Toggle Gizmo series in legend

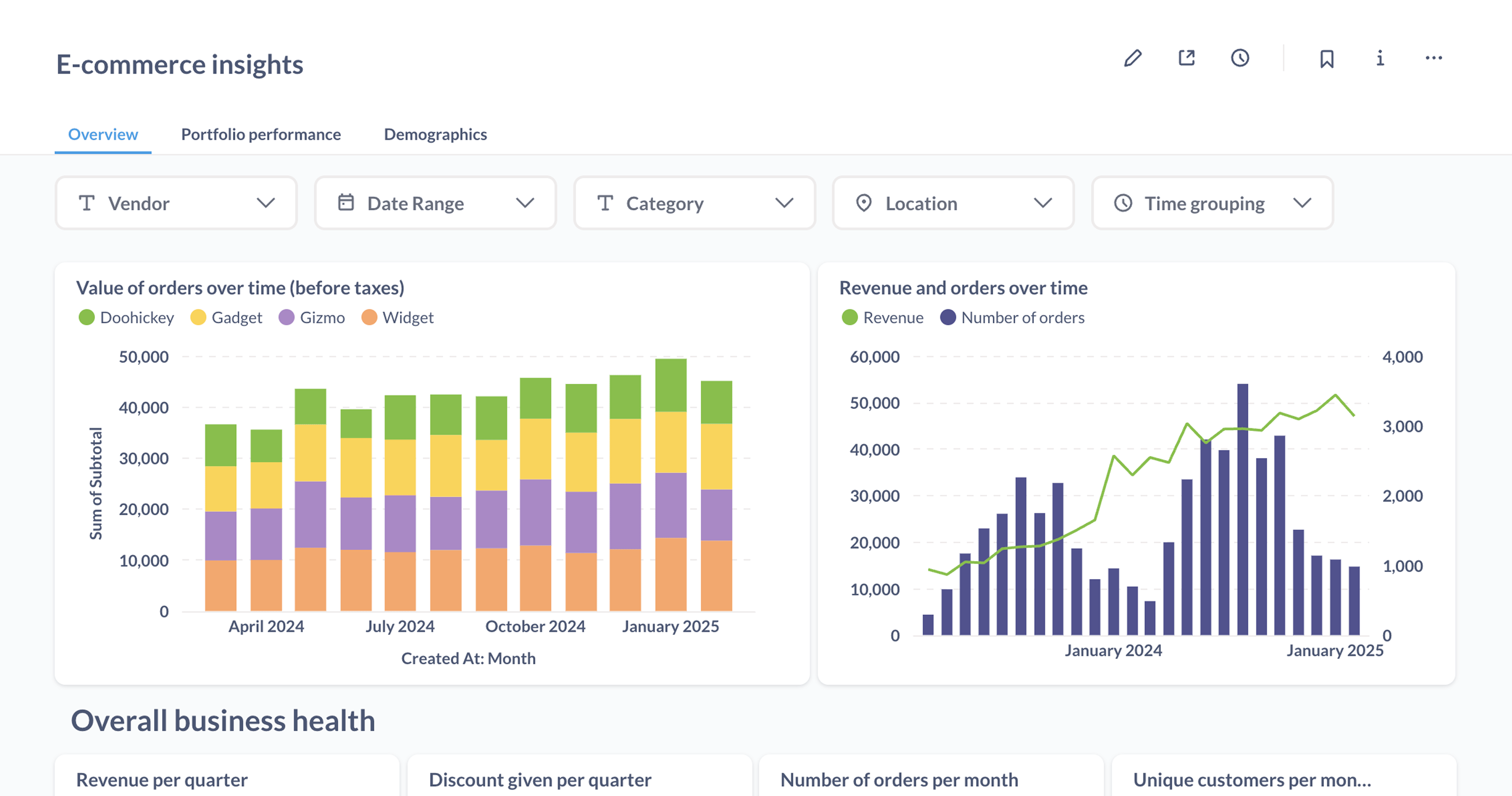[x=312, y=318]
